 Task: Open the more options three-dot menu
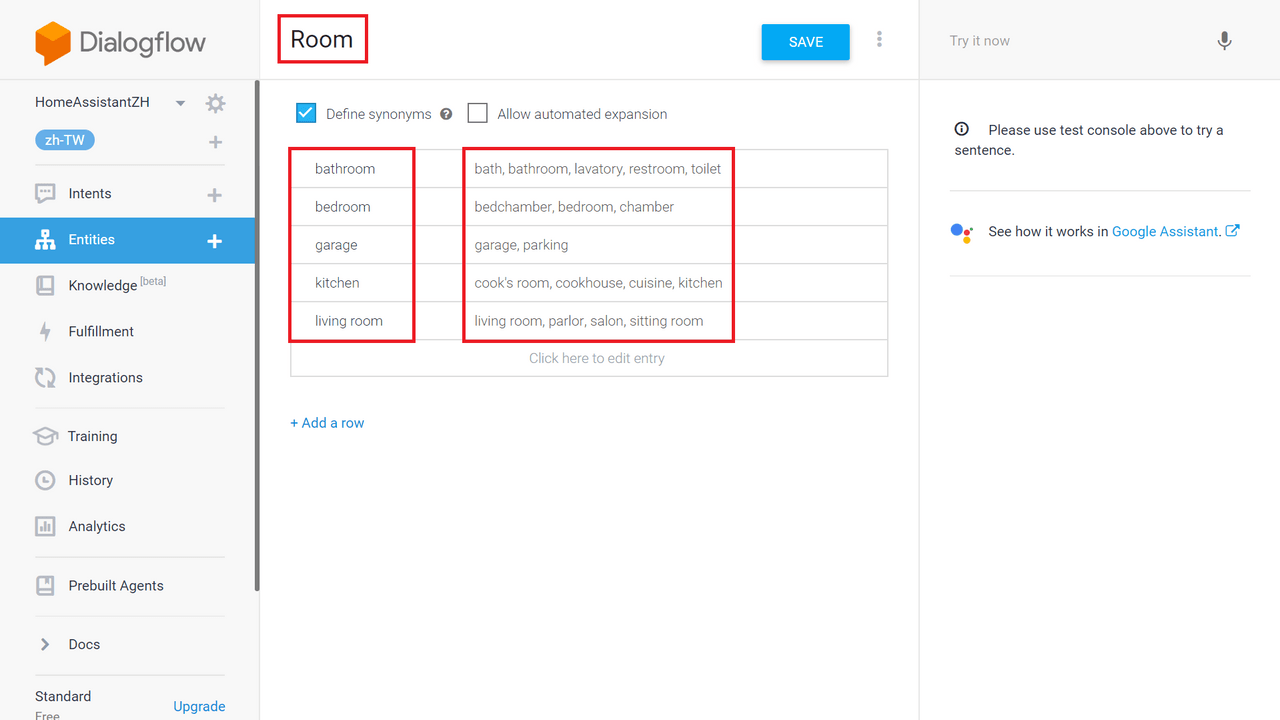pos(879,40)
